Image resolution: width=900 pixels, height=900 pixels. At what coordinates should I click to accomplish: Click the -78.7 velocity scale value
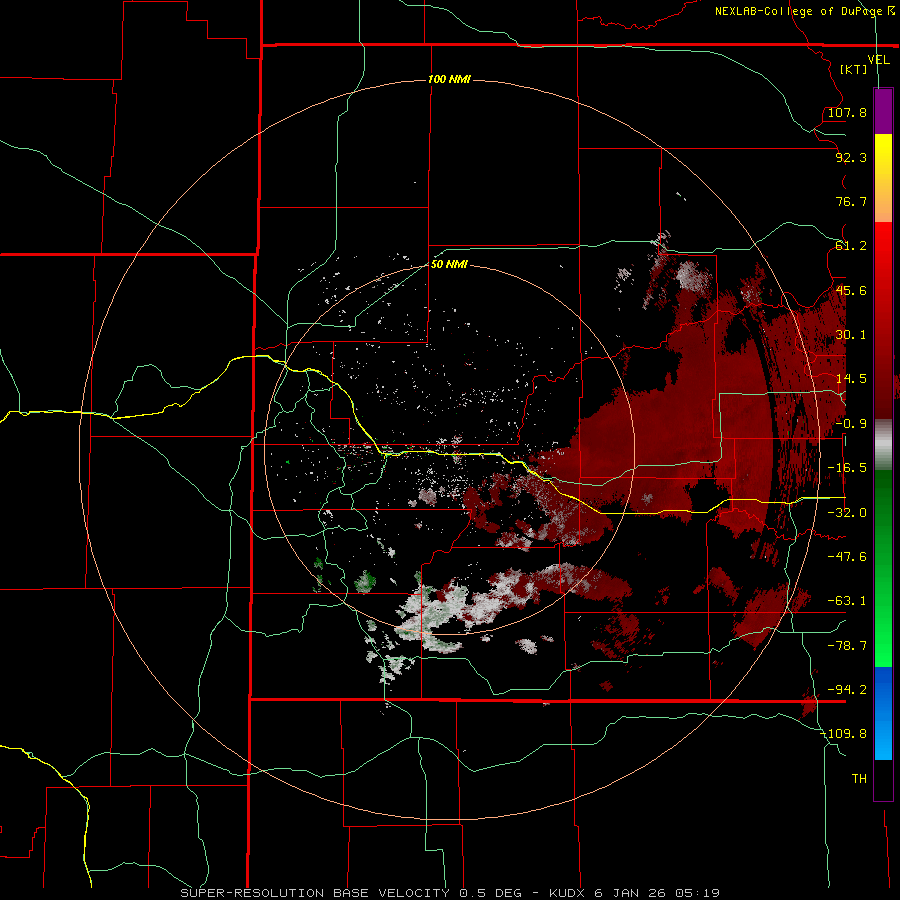coord(847,646)
